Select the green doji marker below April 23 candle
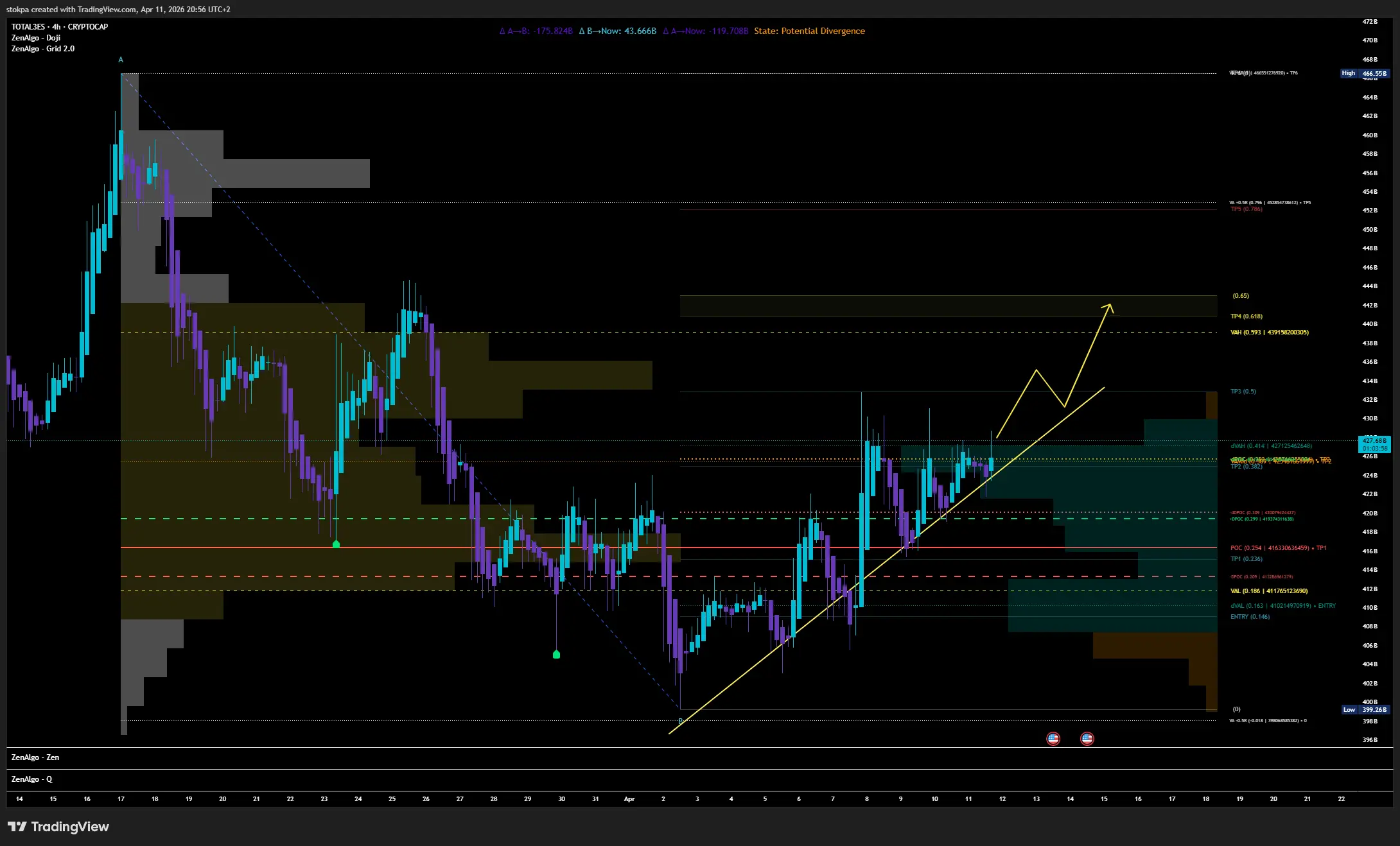This screenshot has height=846, width=1400. coord(336,544)
